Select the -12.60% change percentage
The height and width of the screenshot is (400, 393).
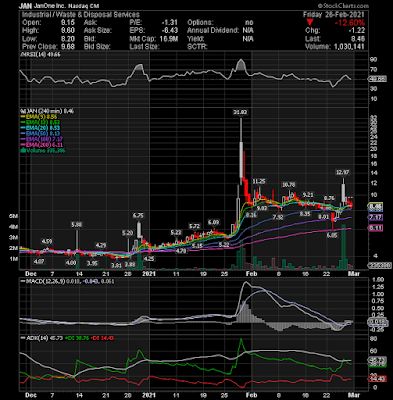click(x=350, y=23)
